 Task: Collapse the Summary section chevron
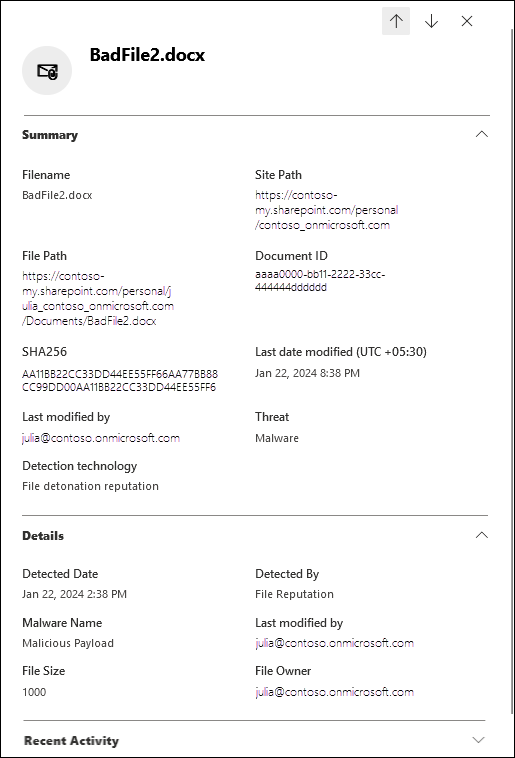click(482, 134)
